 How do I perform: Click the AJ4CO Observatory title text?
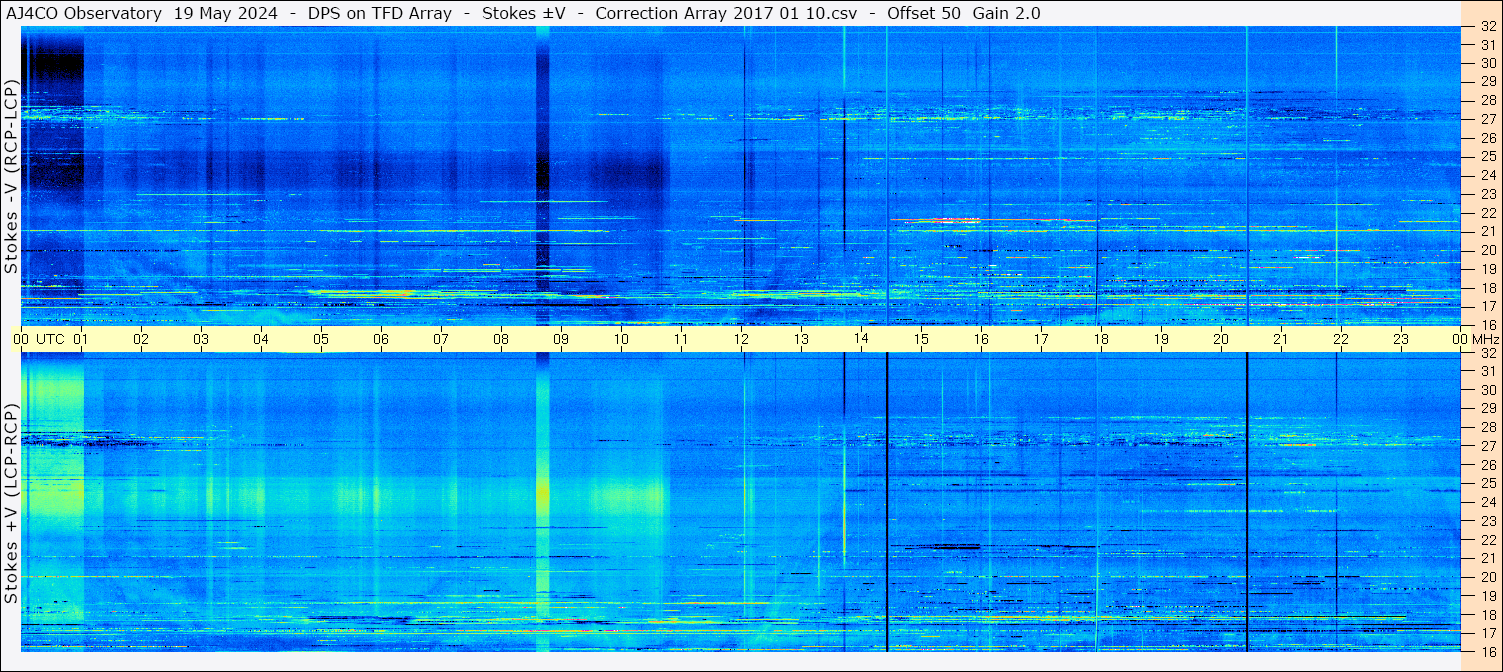[84, 13]
